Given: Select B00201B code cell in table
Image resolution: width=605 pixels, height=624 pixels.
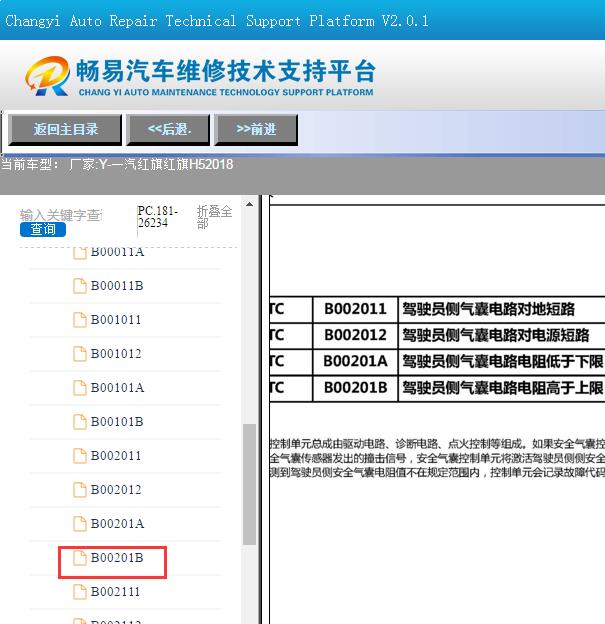Looking at the screenshot, I should click(355, 388).
